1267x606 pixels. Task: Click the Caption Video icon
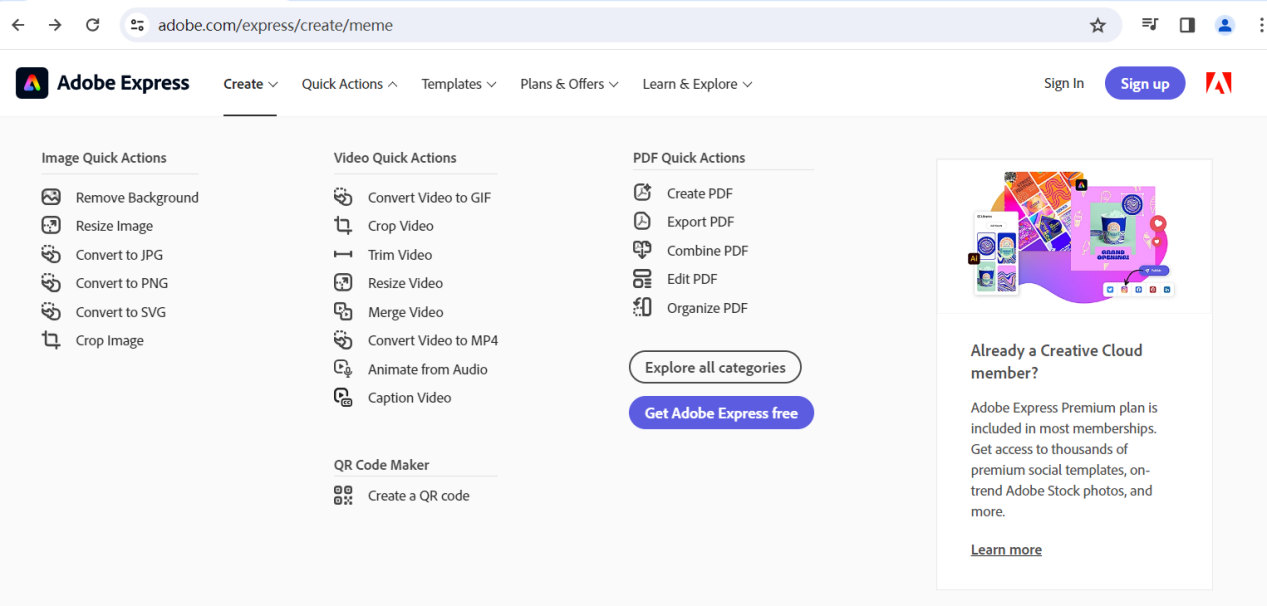tap(343, 397)
